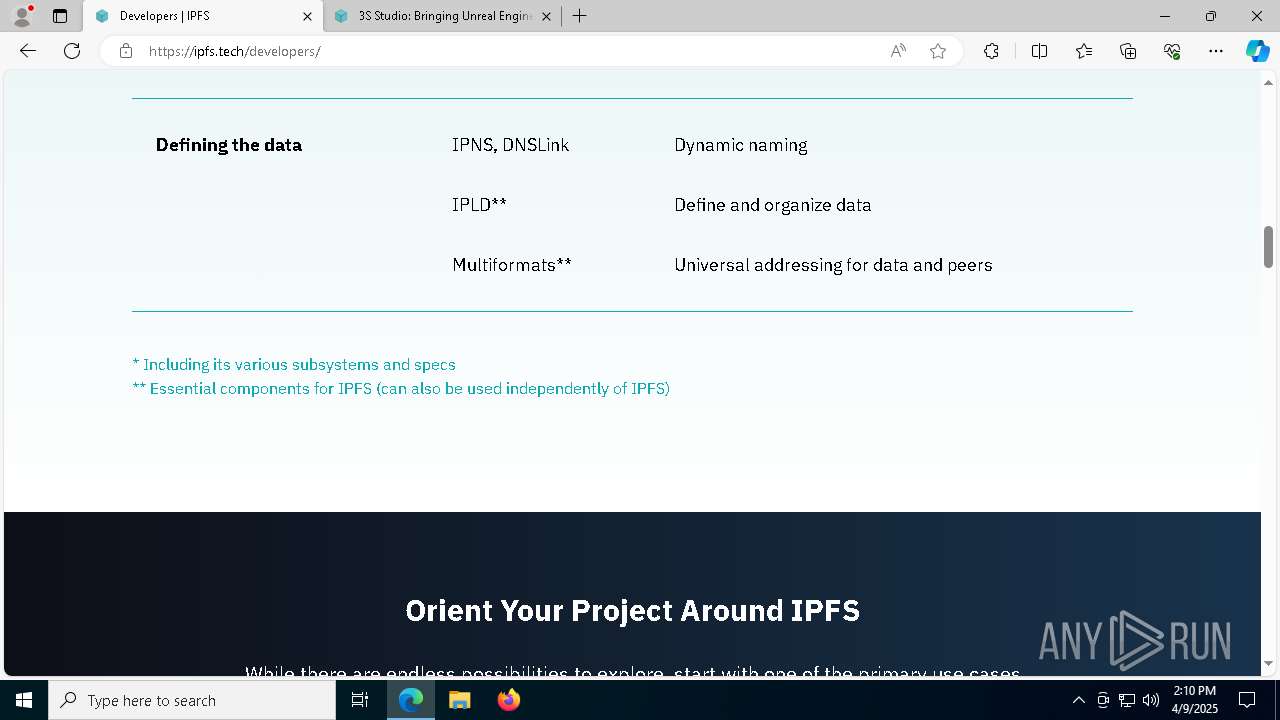Go back to previous page
Image resolution: width=1280 pixels, height=720 pixels.
(28, 51)
